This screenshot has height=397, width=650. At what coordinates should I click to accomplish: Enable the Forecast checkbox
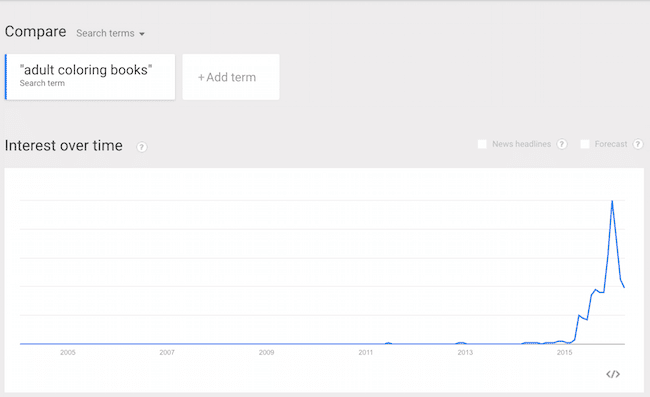tap(585, 144)
